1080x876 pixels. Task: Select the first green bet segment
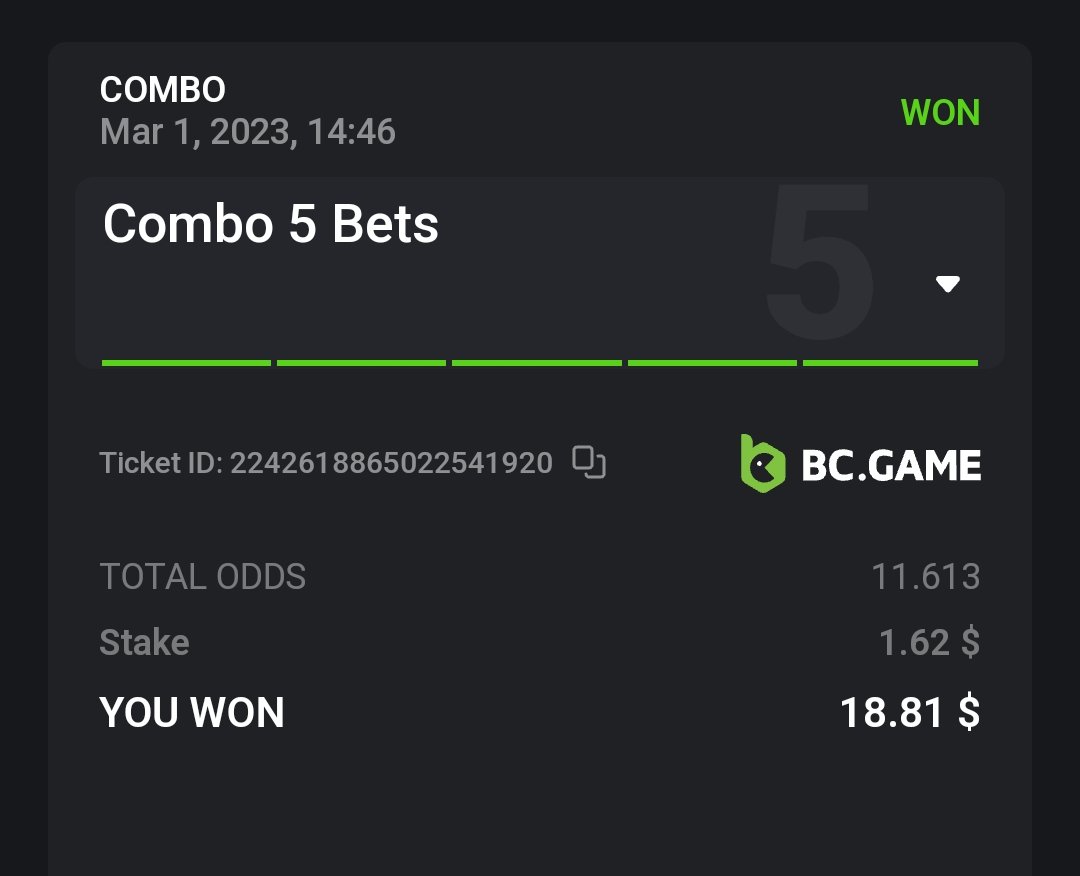186,362
